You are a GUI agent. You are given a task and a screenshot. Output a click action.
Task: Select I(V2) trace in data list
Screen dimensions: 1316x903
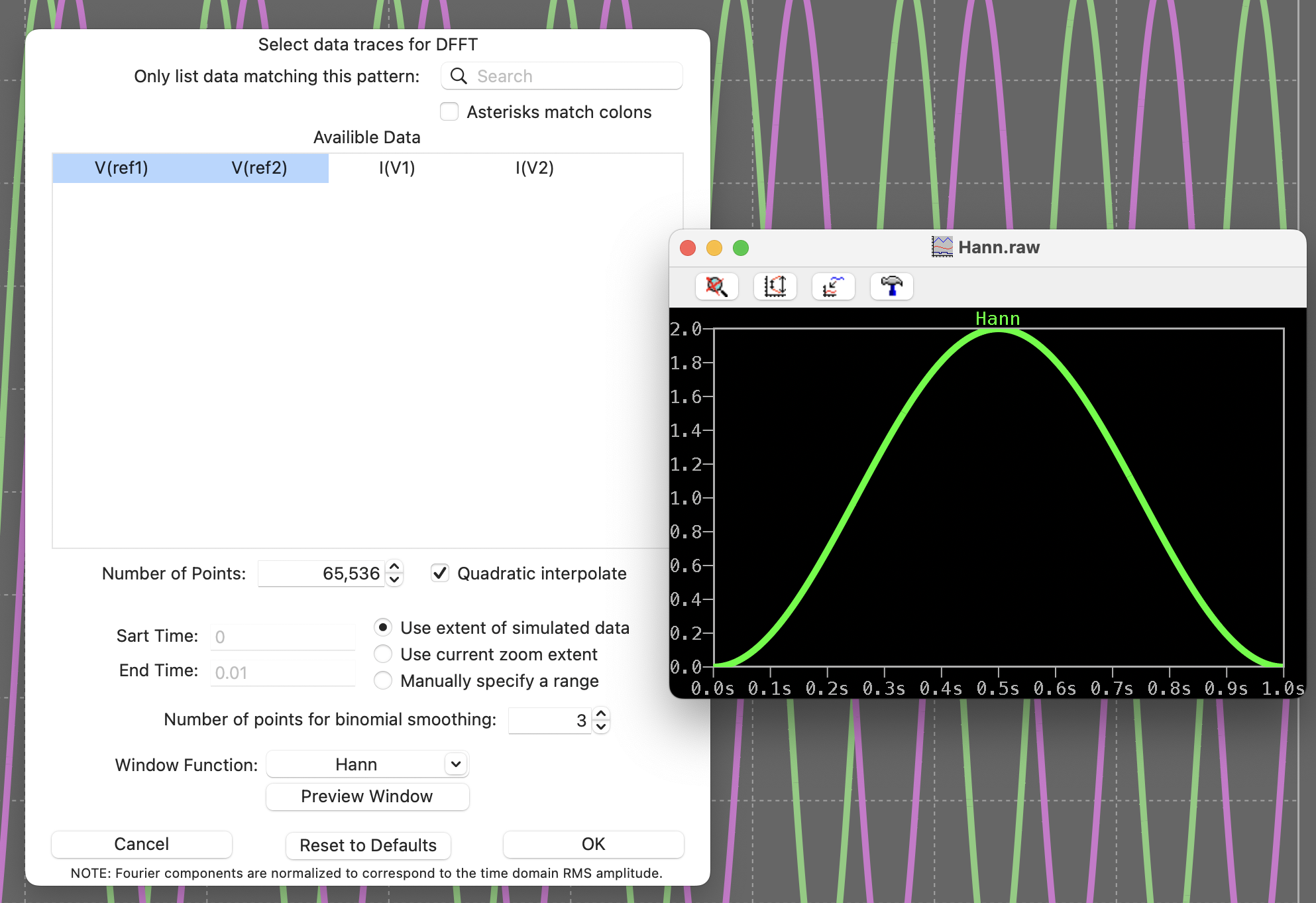click(534, 168)
